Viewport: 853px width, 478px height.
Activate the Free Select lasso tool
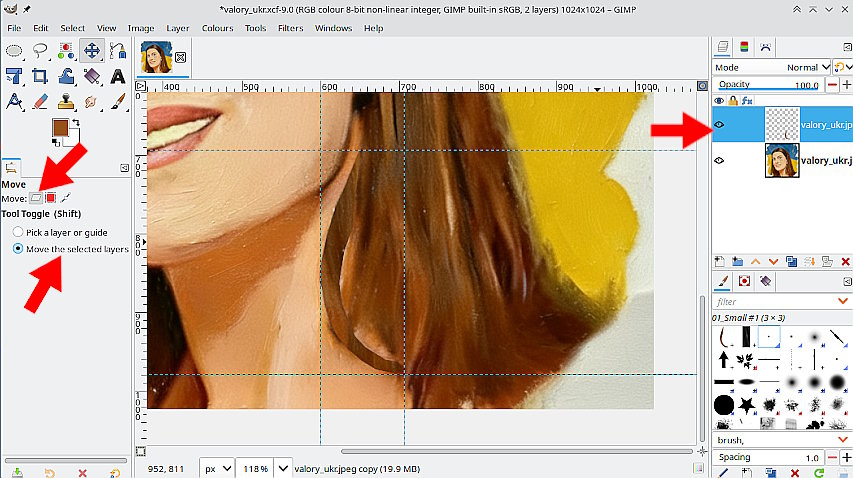(x=40, y=50)
